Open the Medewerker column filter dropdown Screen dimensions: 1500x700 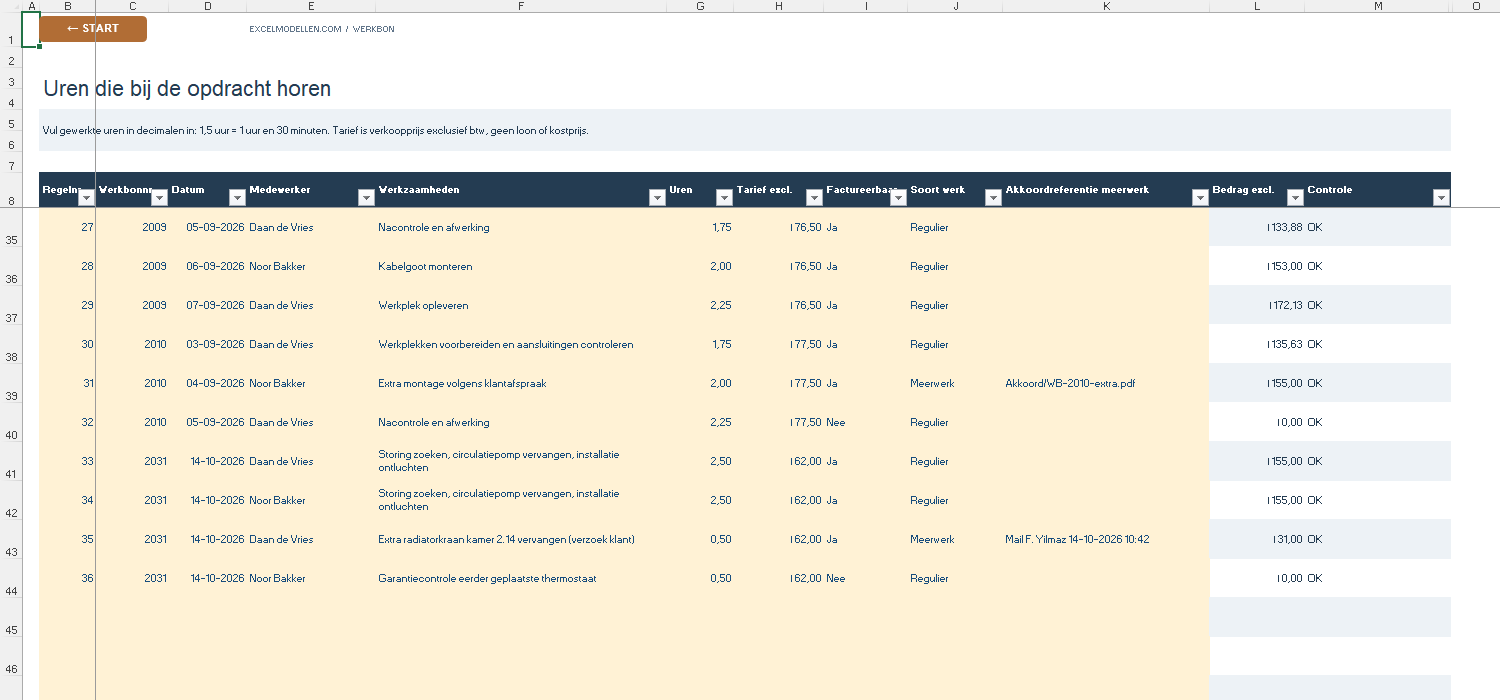coord(366,197)
